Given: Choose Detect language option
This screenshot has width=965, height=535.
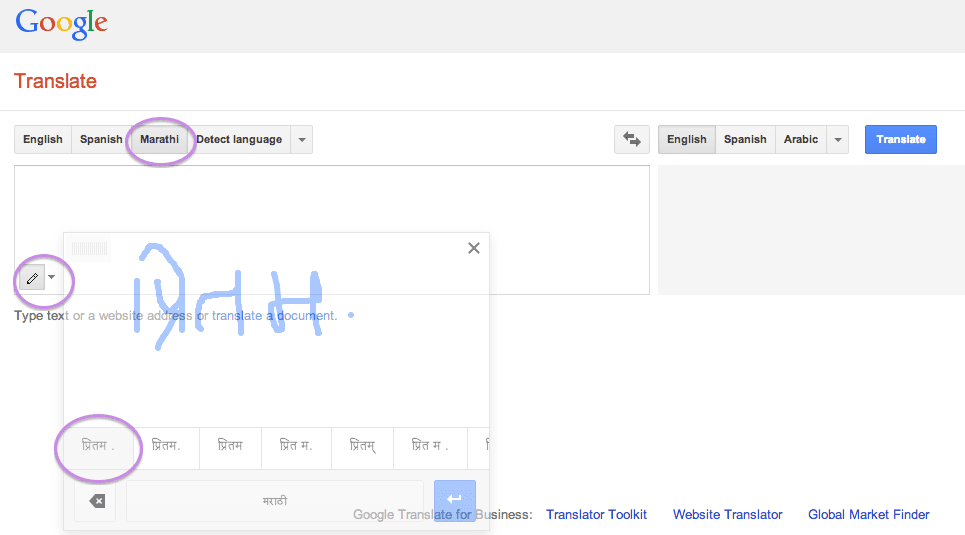Looking at the screenshot, I should coord(239,139).
